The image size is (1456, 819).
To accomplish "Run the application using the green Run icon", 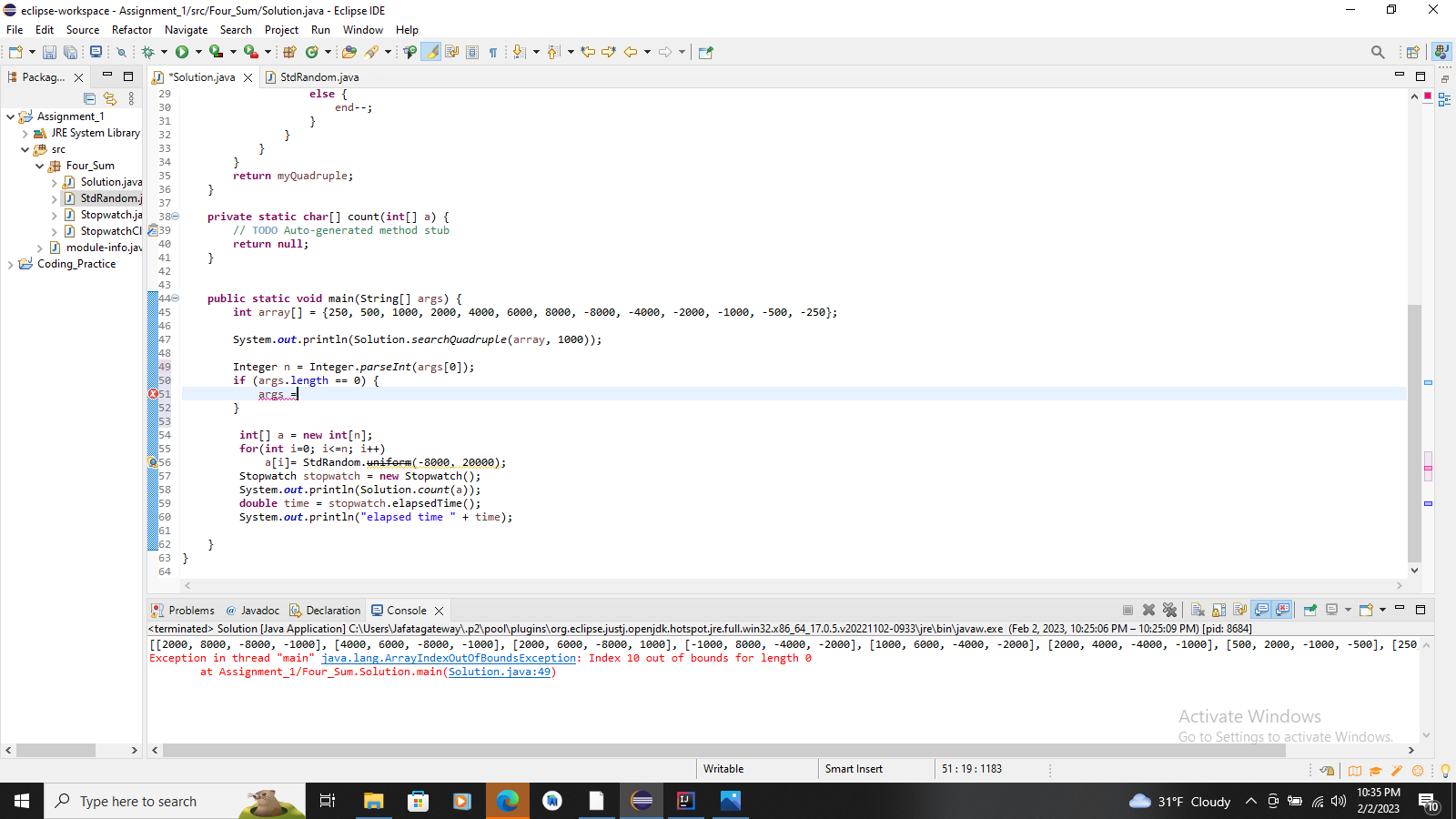I will (x=183, y=52).
